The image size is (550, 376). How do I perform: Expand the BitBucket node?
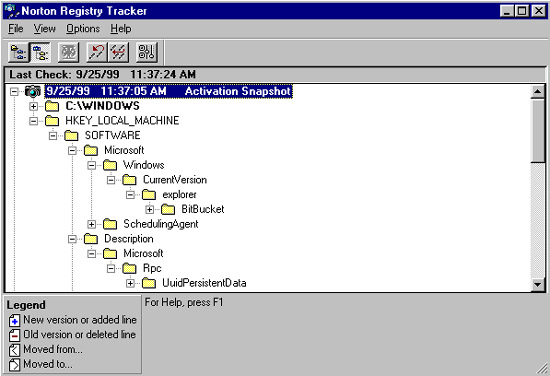[149, 209]
